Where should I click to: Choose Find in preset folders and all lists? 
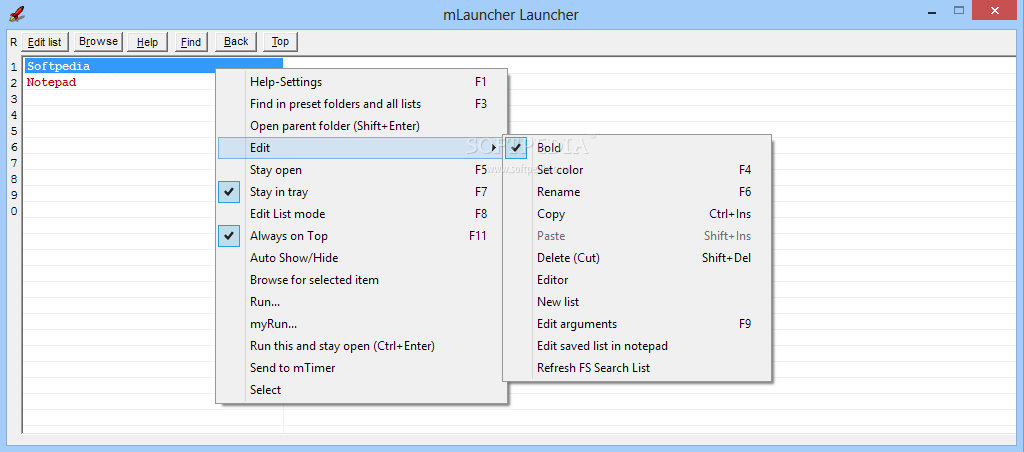point(362,104)
